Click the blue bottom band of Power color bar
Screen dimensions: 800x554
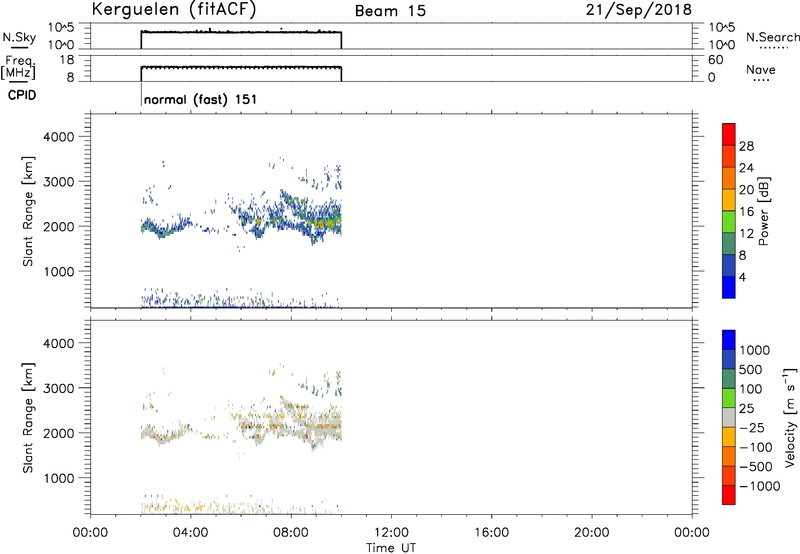click(x=729, y=287)
